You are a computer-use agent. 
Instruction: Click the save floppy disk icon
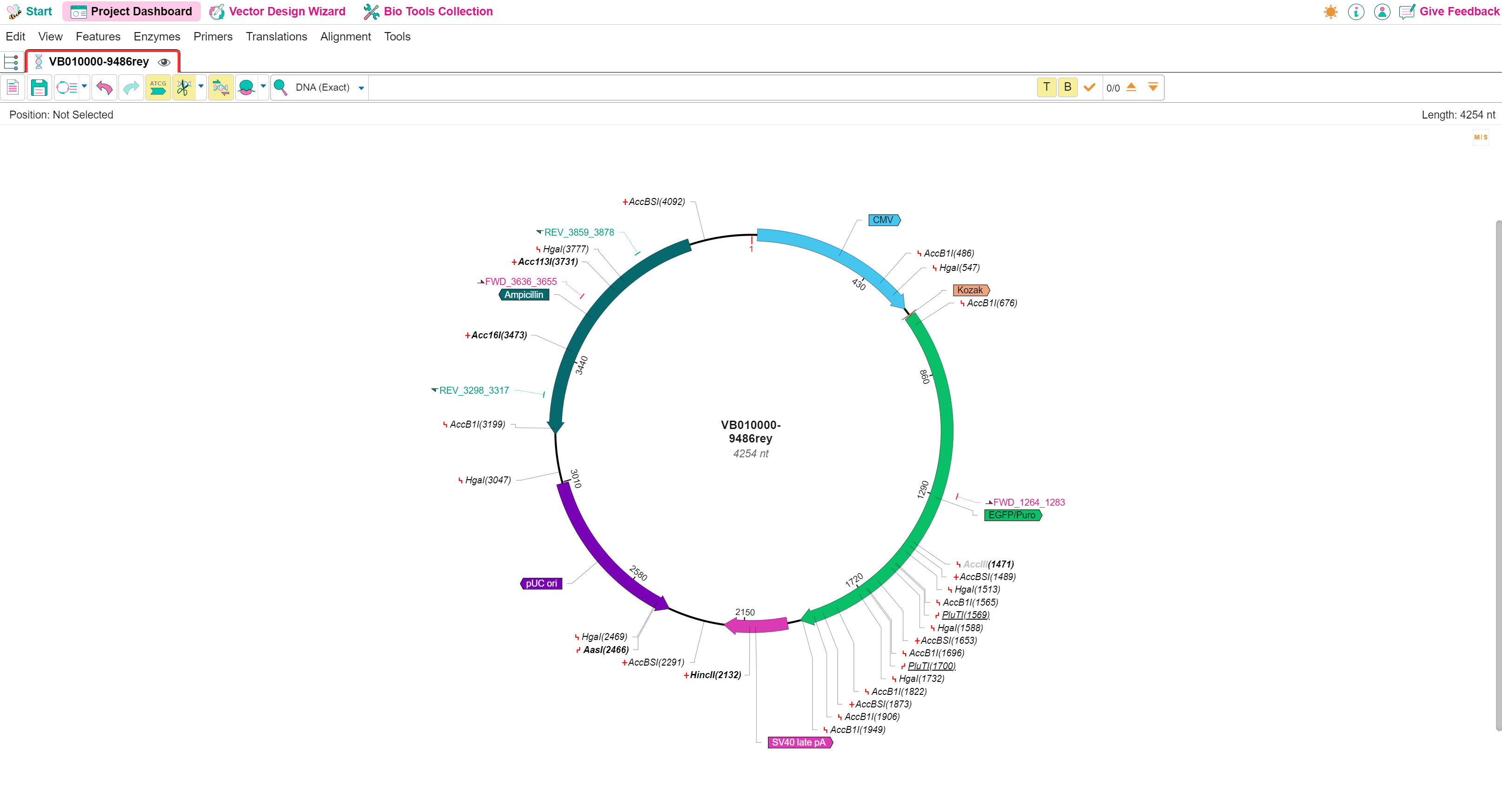[39, 87]
